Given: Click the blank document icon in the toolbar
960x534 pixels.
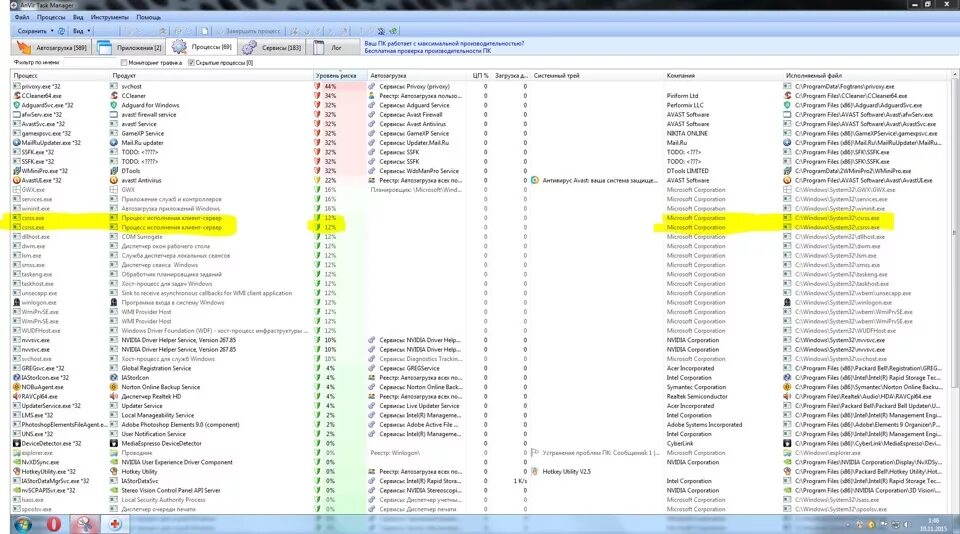Looking at the screenshot, I should tap(204, 31).
